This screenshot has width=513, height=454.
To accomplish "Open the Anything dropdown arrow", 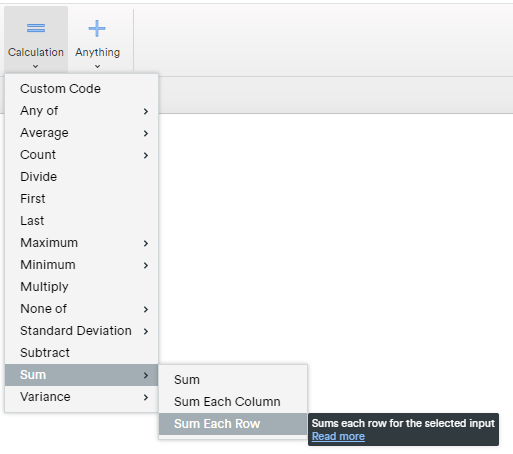I will tap(97, 66).
